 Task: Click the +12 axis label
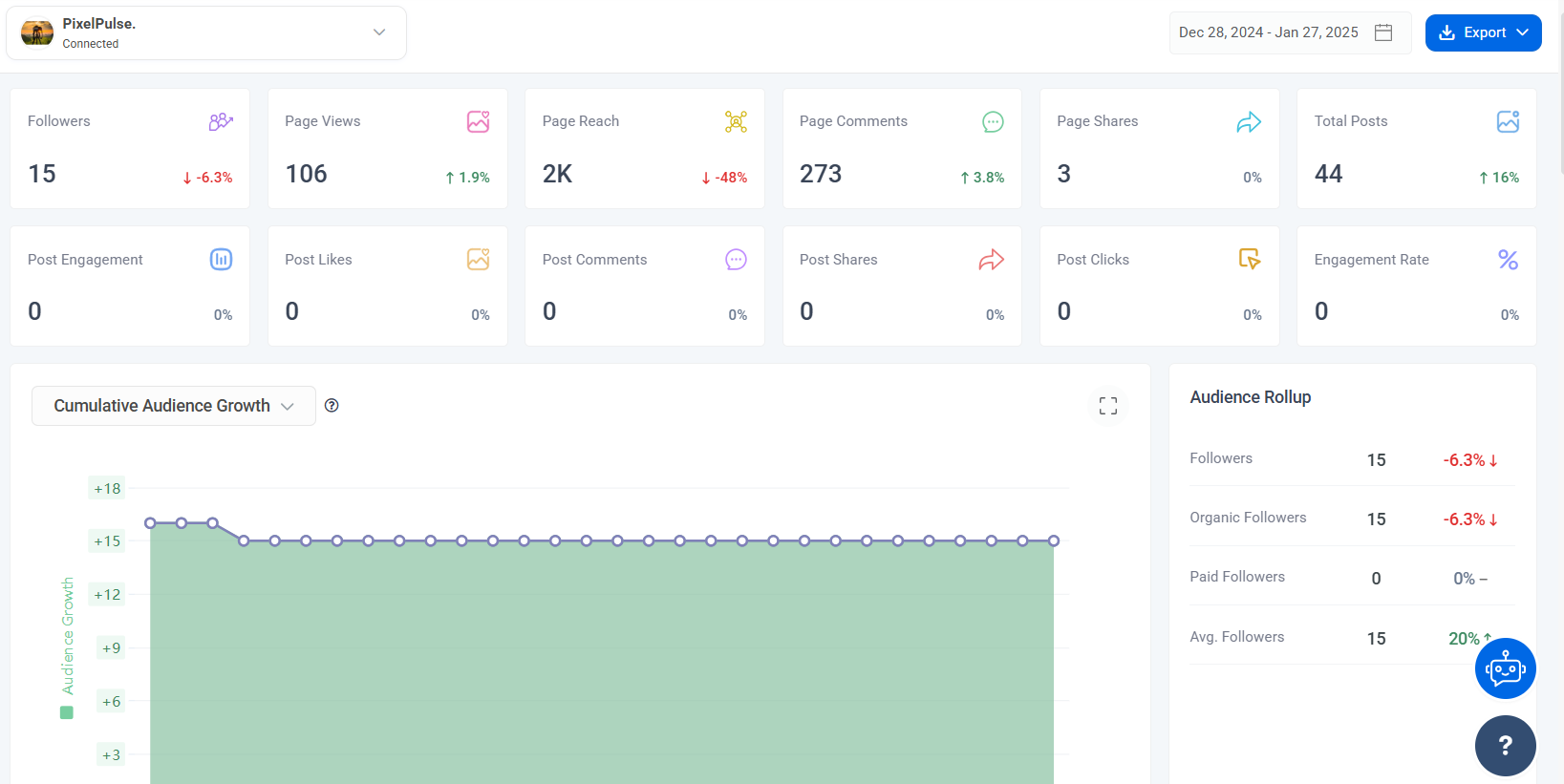pyautogui.click(x=107, y=594)
